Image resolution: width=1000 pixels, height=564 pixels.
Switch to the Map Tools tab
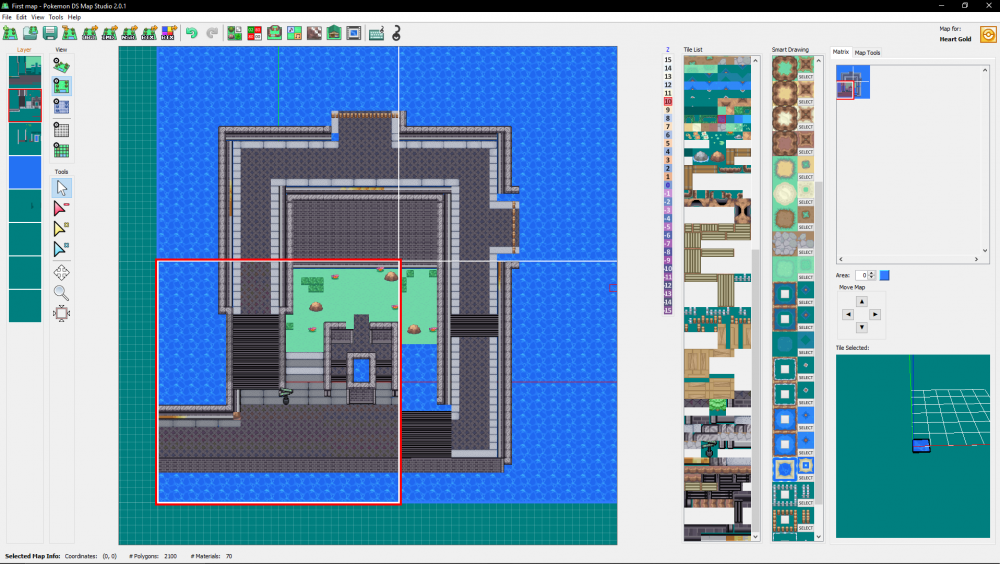(867, 53)
